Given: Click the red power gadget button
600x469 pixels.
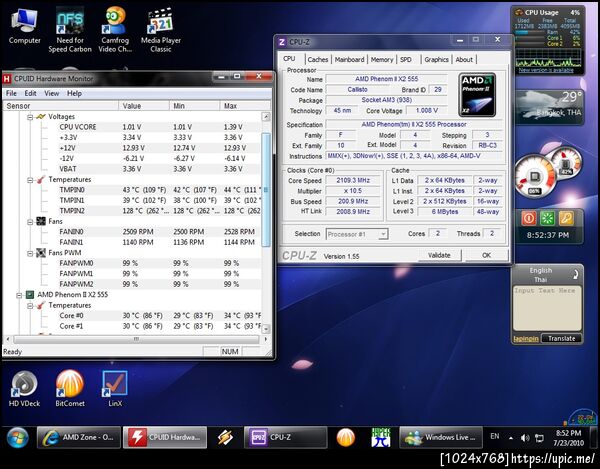Looking at the screenshot, I should pos(529,218).
